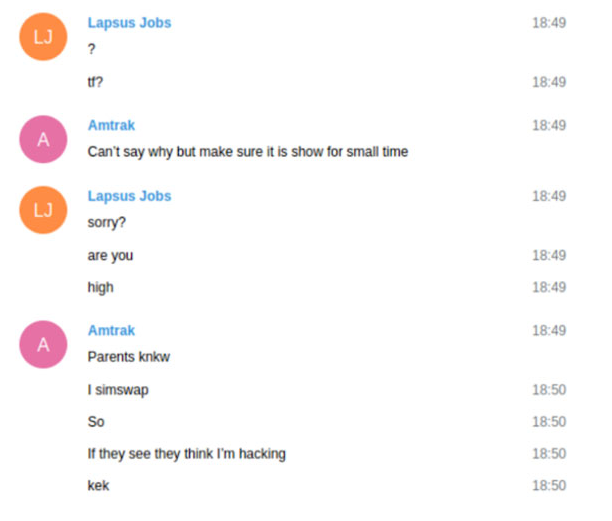Screen dimensions: 612x521
Task: Click Lapsus Jobs name above 'sorry?'
Action: [x=129, y=196]
